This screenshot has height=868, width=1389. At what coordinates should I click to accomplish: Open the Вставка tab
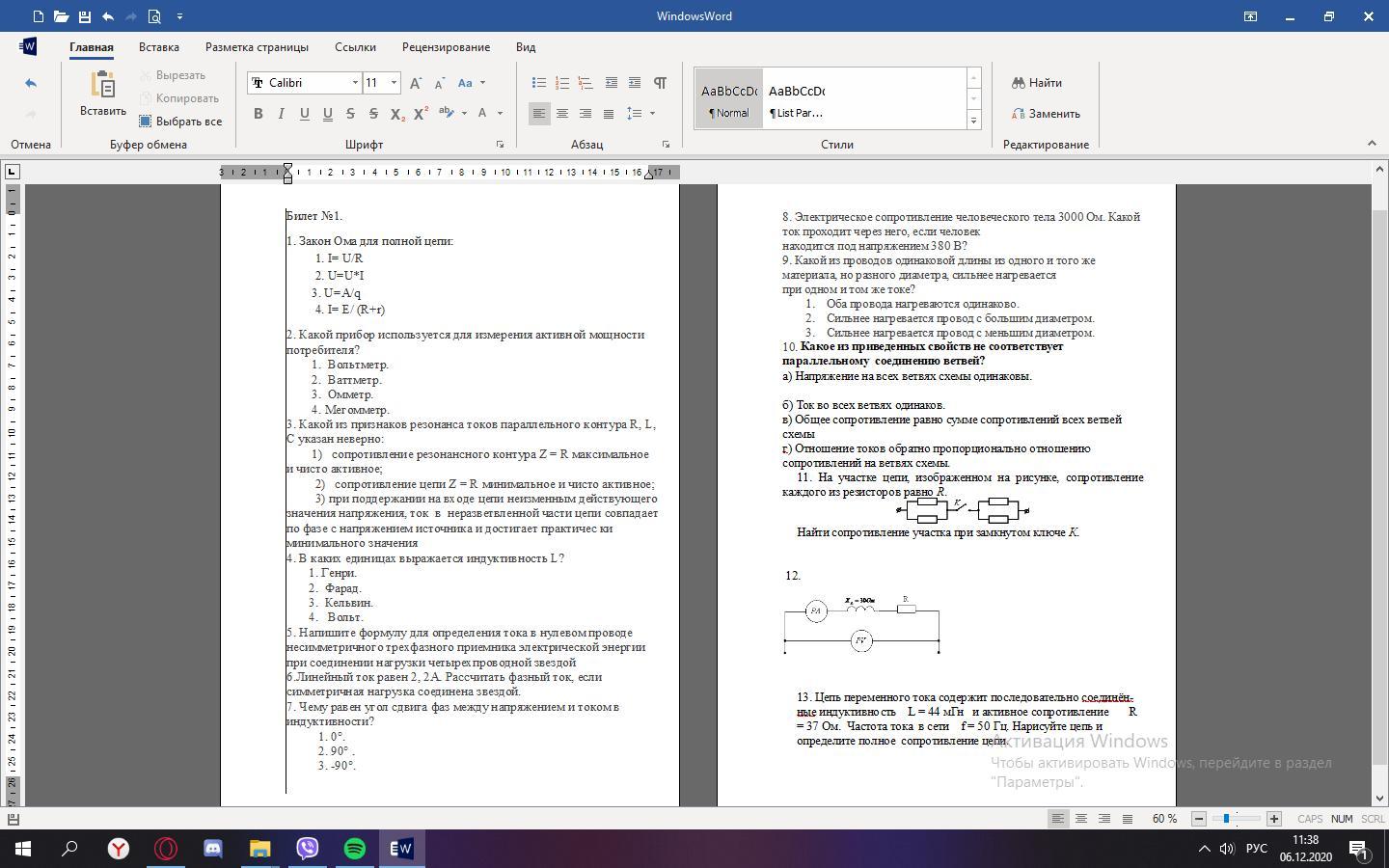(x=159, y=47)
